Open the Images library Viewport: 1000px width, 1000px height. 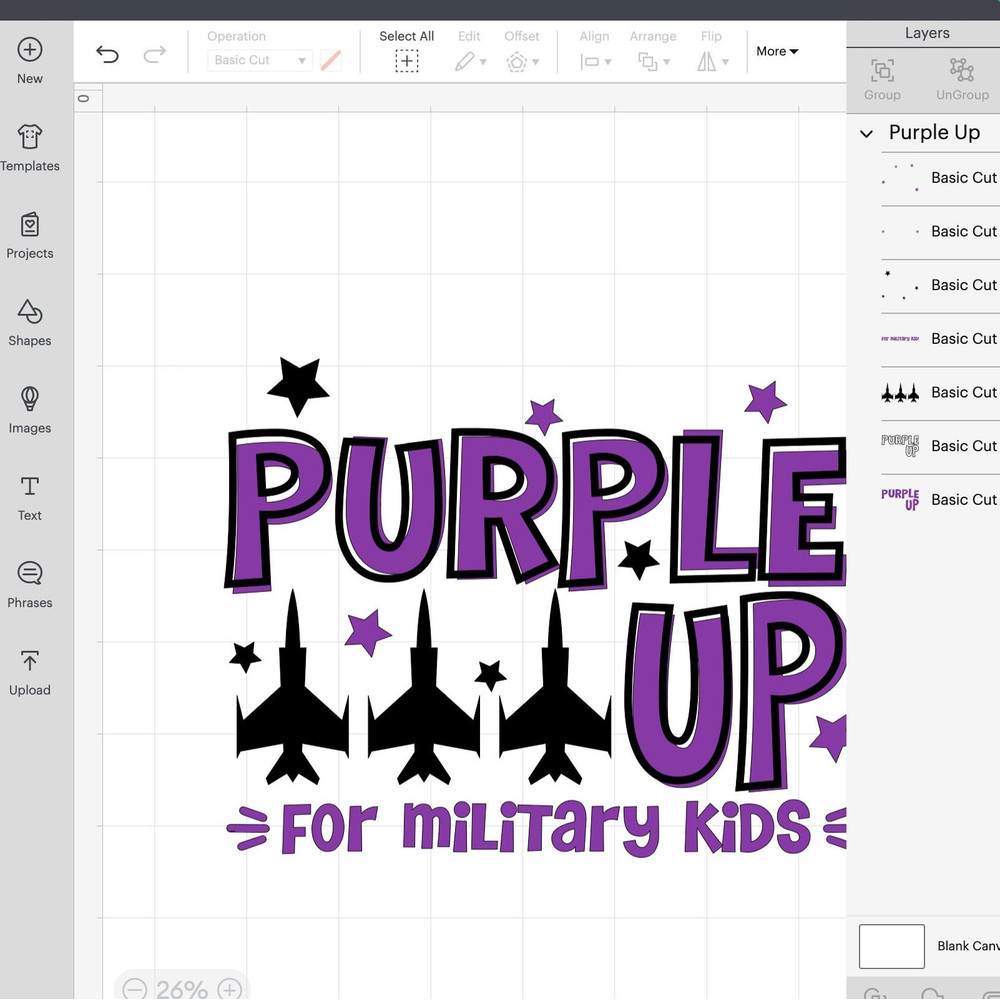click(x=30, y=400)
